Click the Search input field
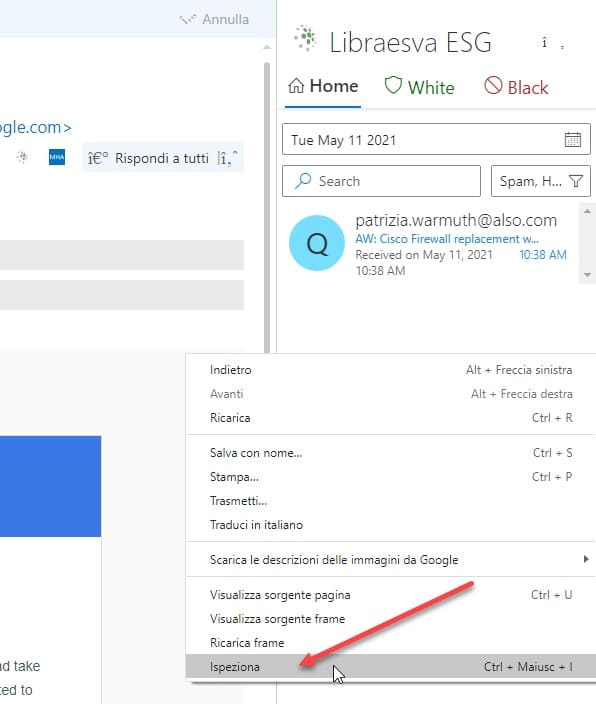The height and width of the screenshot is (704, 596). click(x=381, y=181)
